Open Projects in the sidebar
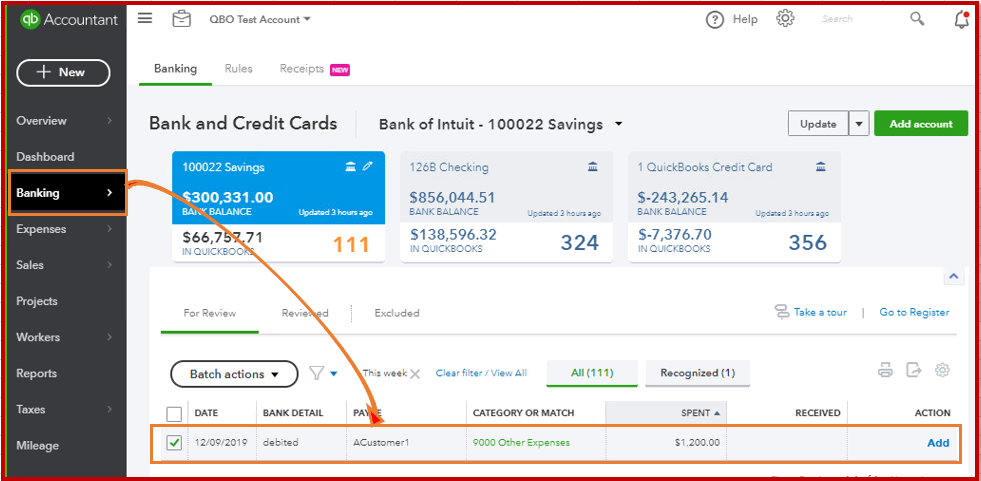981x481 pixels. pos(37,301)
